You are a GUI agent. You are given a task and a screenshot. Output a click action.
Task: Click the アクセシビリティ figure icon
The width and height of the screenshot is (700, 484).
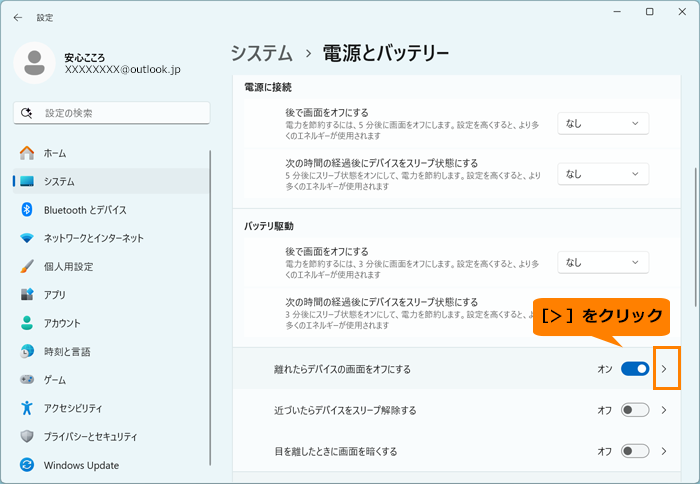(x=27, y=408)
